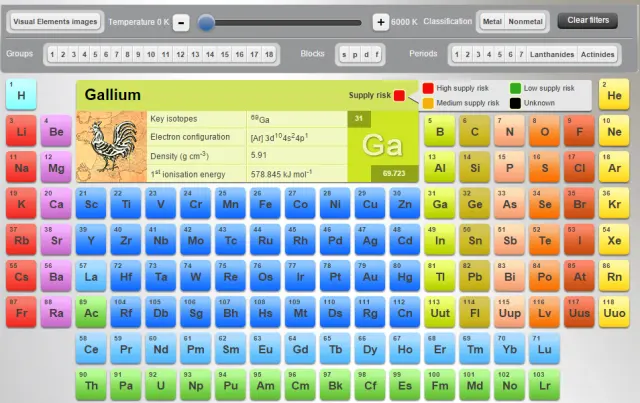
Task: Click the Platinum (Pt) element tile
Action: pos(335,276)
